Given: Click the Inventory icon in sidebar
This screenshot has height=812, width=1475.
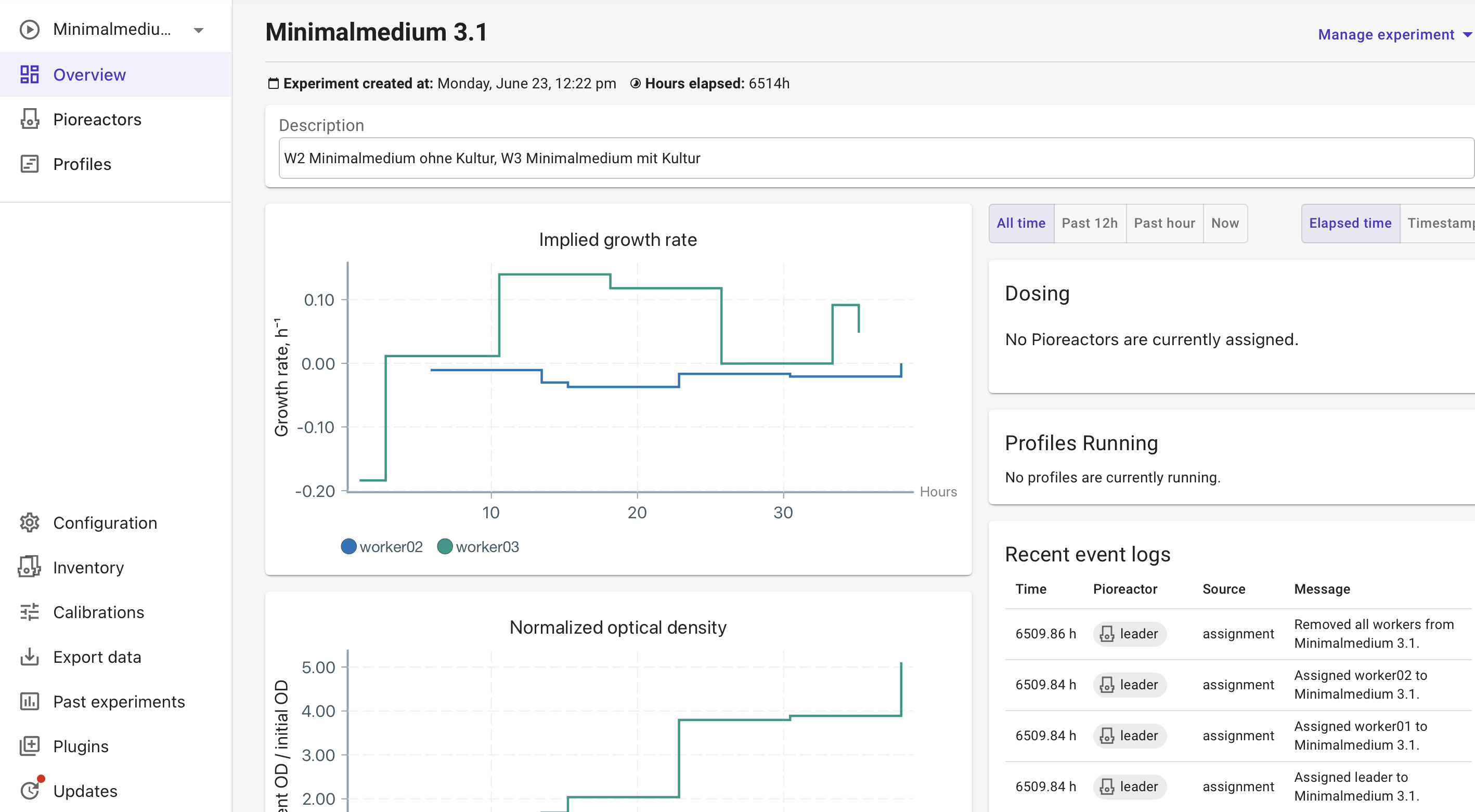Looking at the screenshot, I should pos(29,567).
